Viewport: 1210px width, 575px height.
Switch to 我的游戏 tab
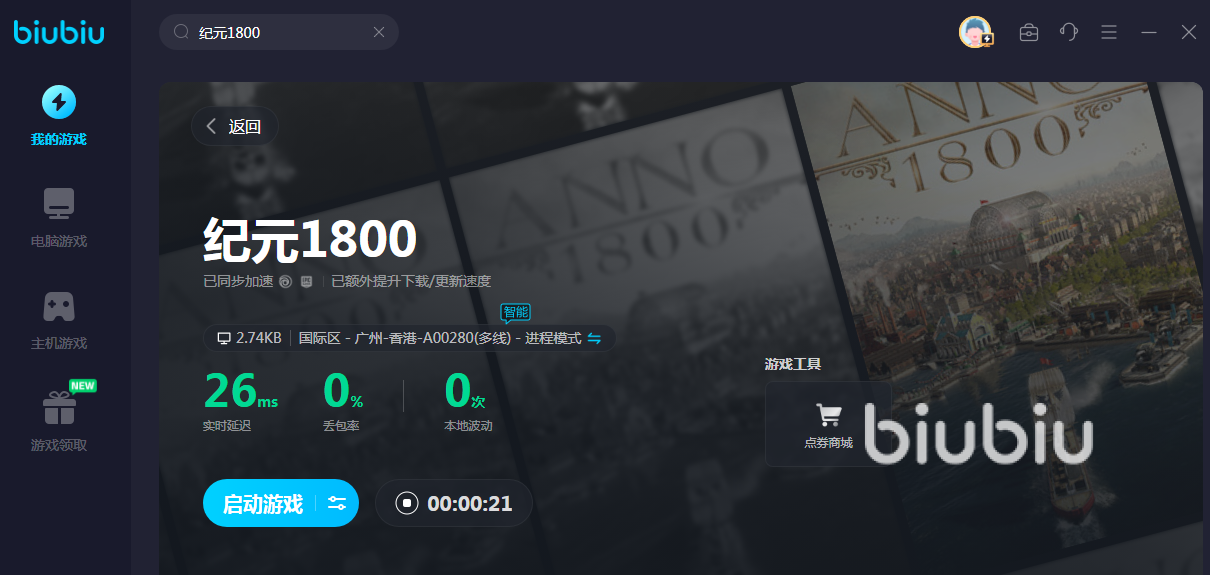pos(59,116)
